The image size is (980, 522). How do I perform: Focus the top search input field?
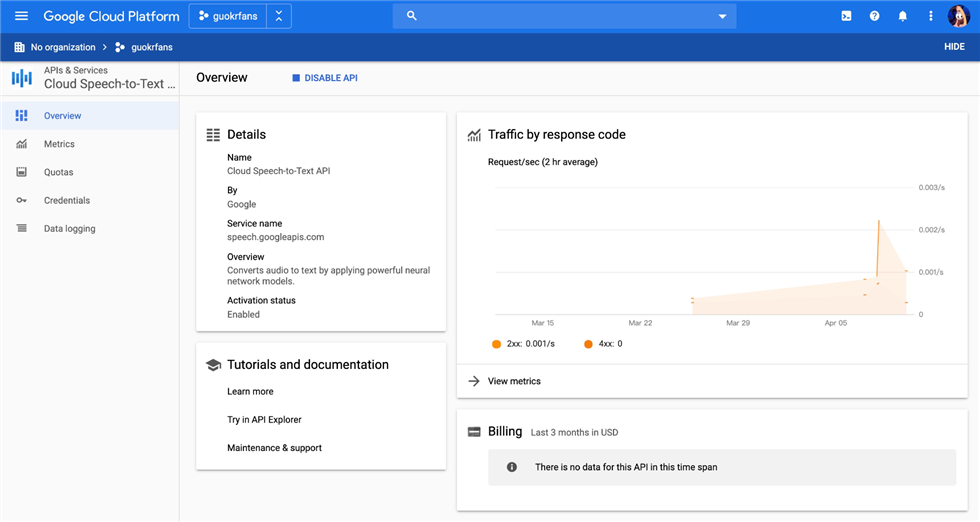564,16
